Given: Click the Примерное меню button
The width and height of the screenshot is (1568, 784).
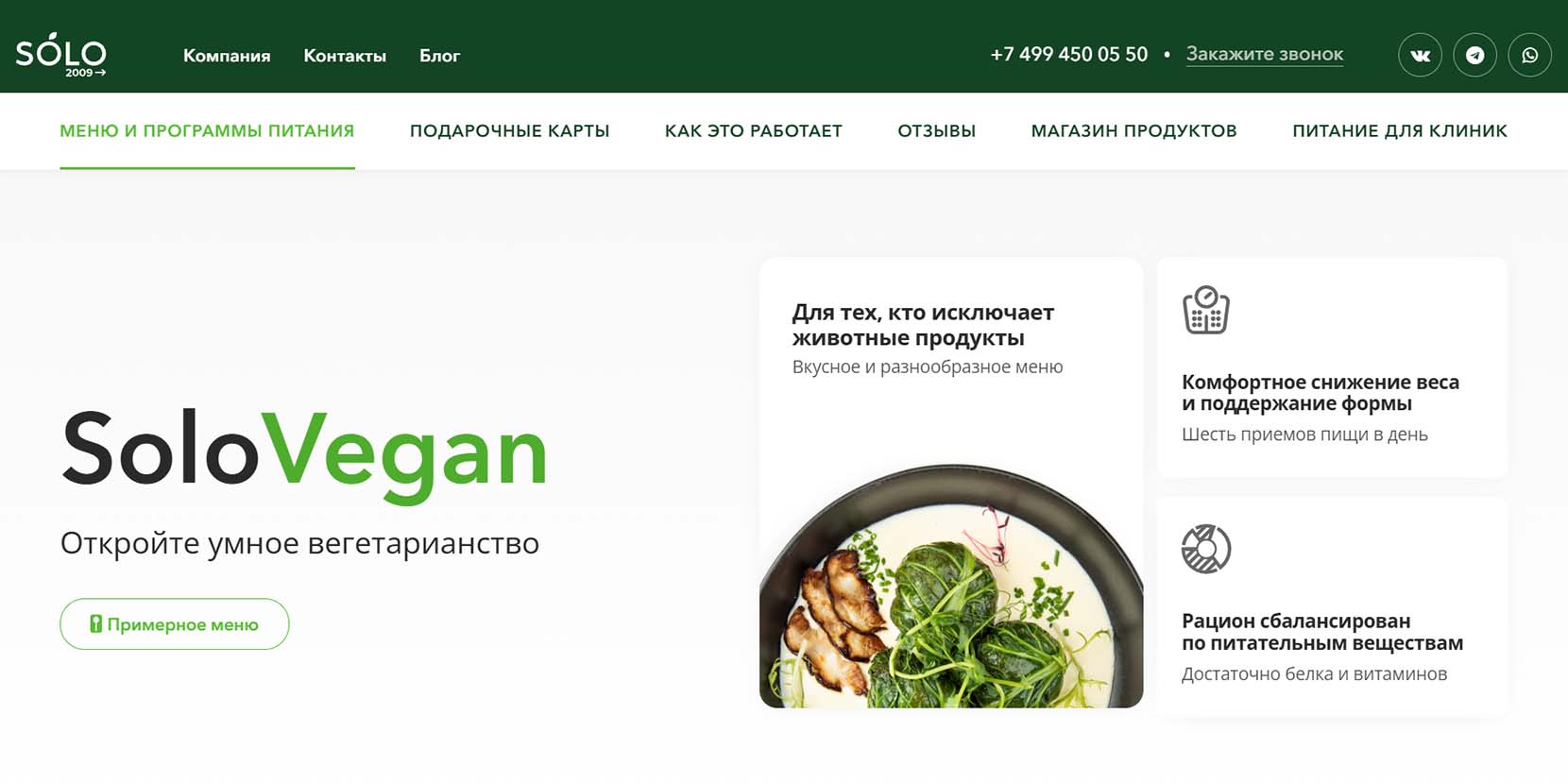Looking at the screenshot, I should tap(175, 624).
